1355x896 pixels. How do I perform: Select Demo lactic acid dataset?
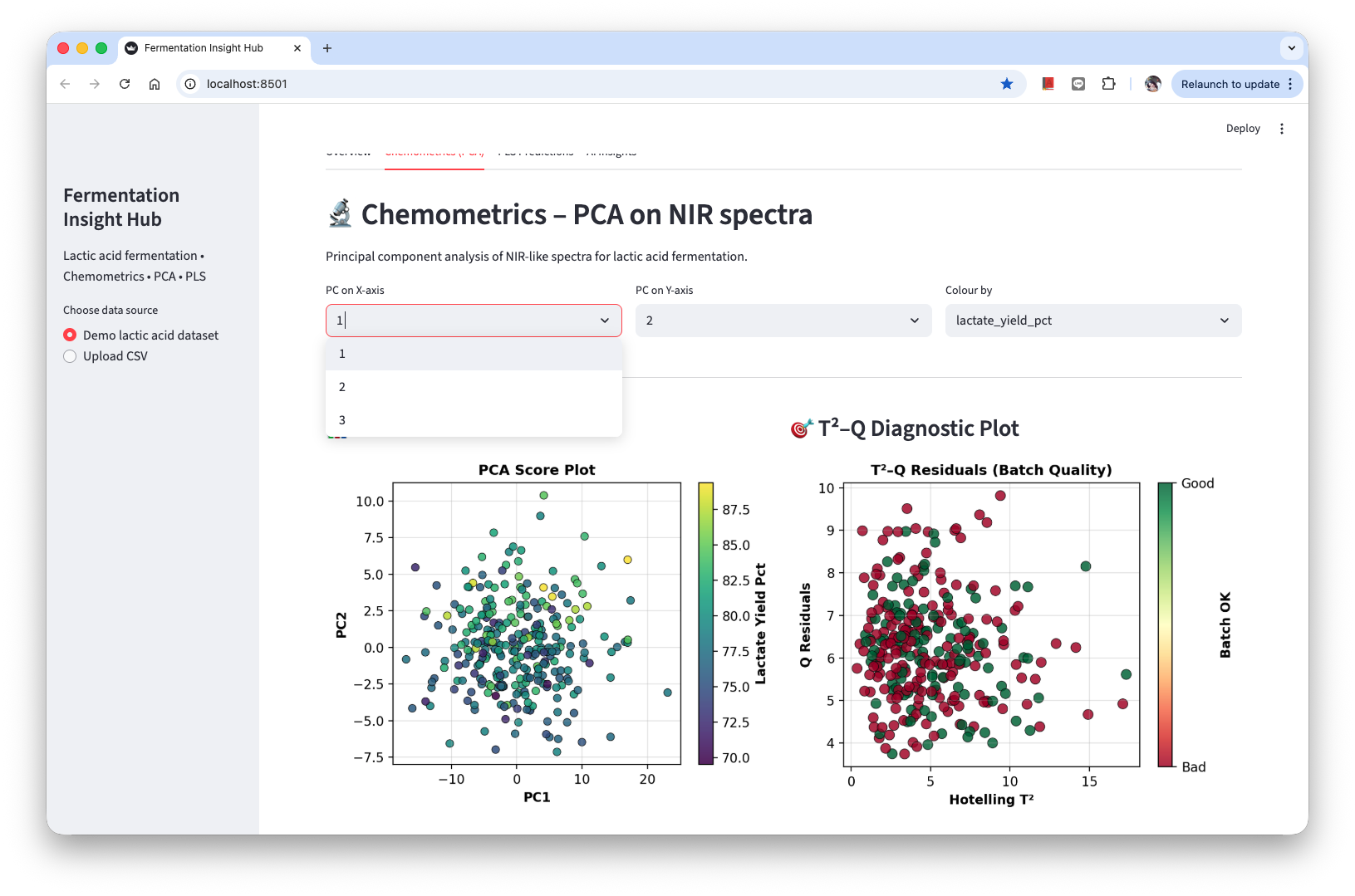coord(141,335)
